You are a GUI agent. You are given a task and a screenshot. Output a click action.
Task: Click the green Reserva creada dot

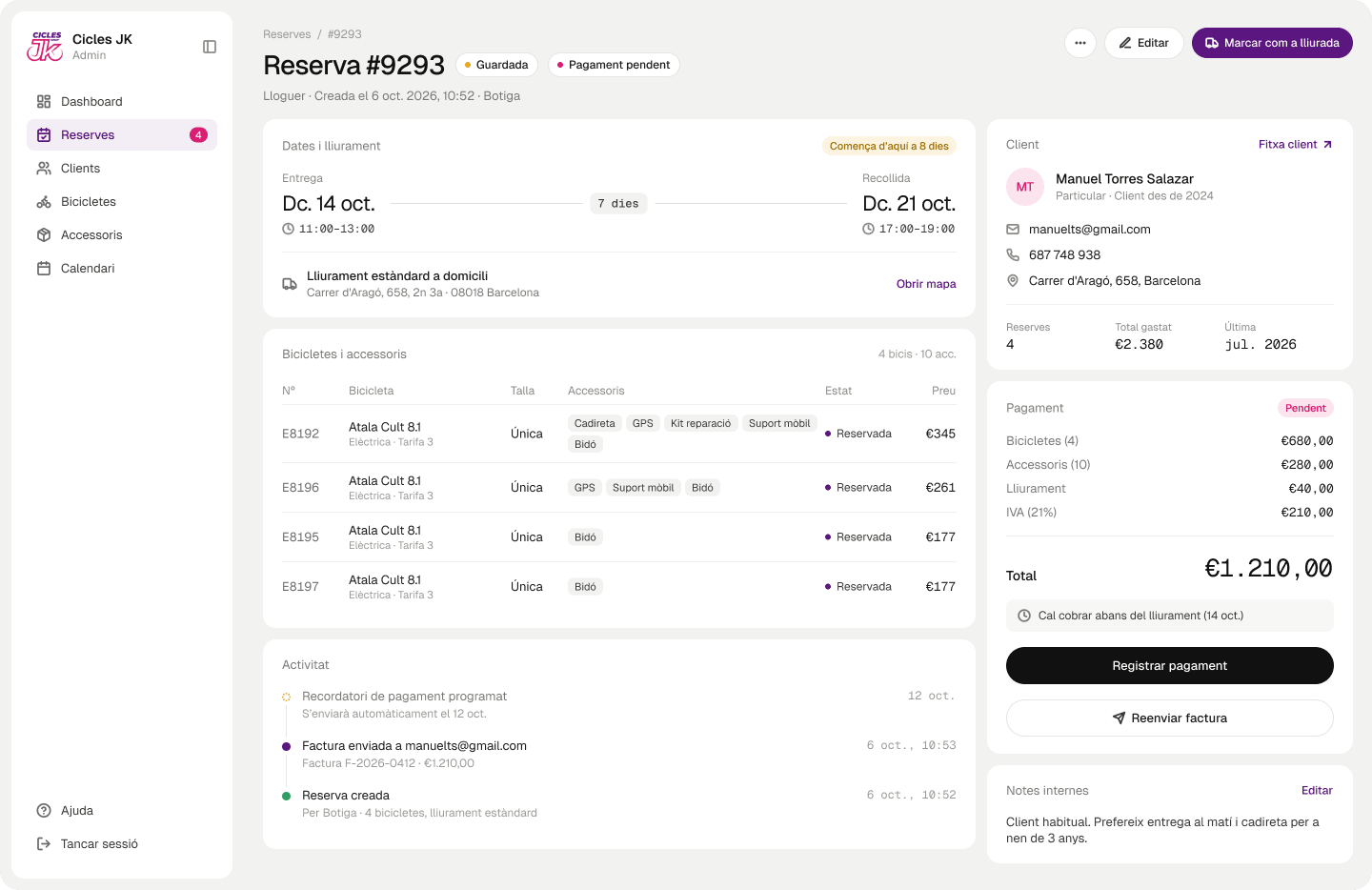coord(286,796)
